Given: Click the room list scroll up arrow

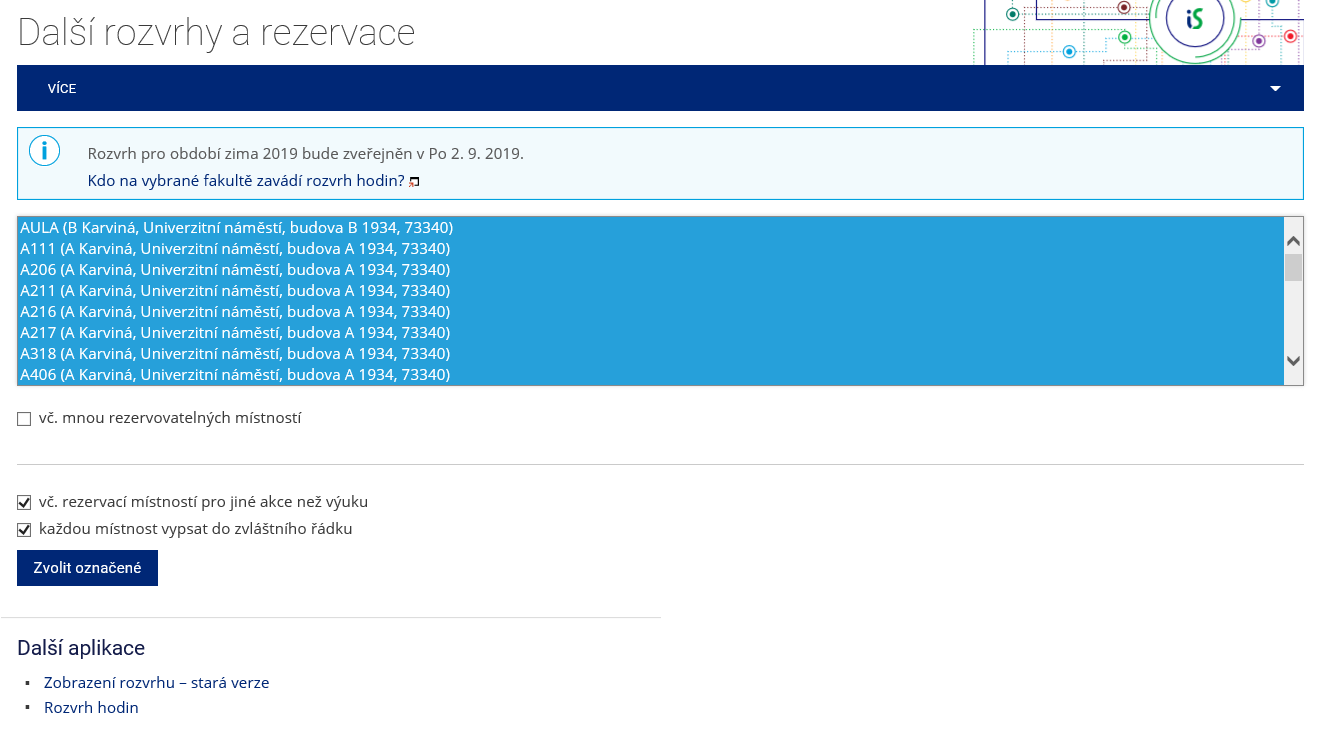Looking at the screenshot, I should click(x=1293, y=241).
